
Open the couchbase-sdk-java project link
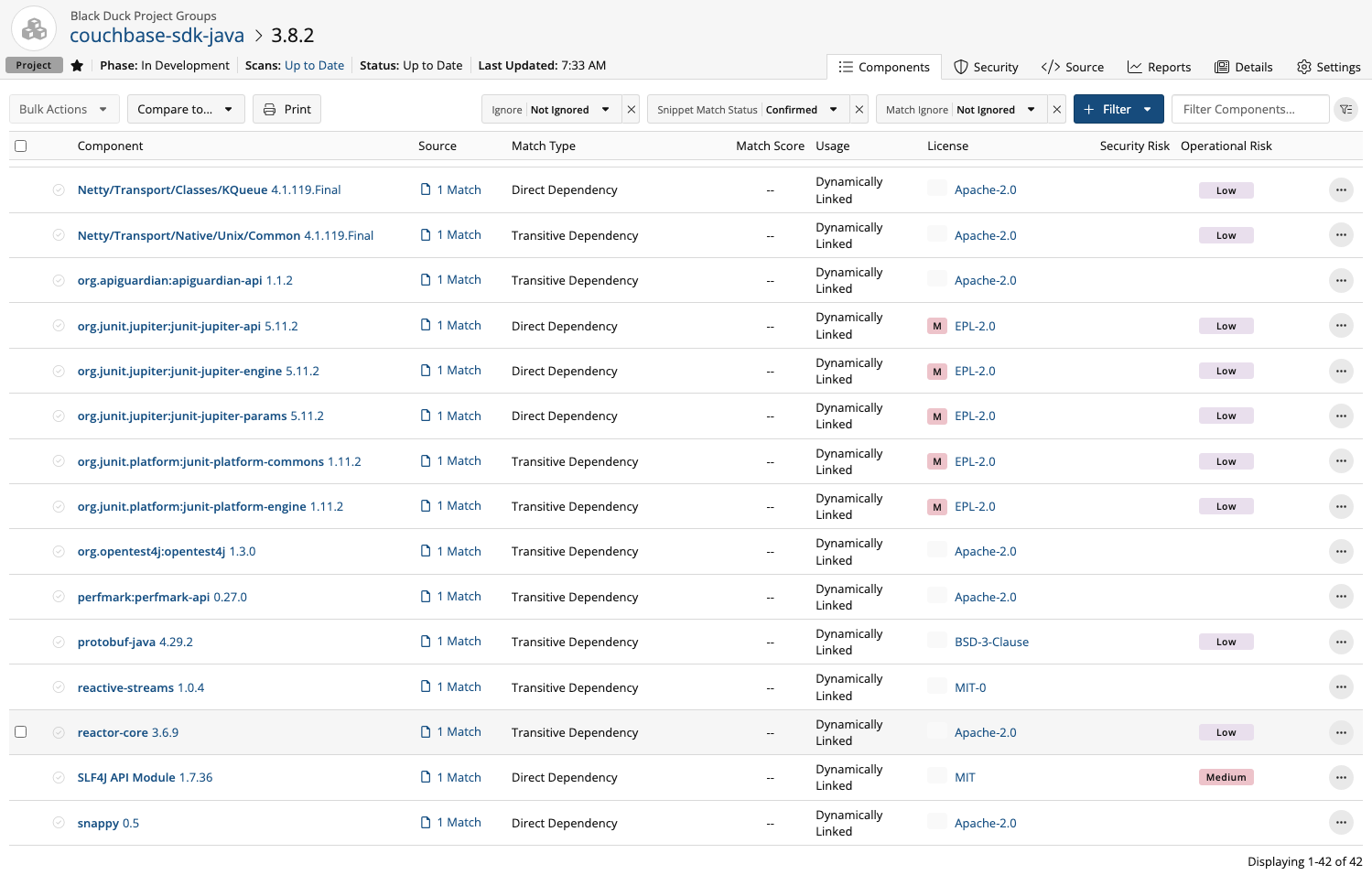point(157,36)
